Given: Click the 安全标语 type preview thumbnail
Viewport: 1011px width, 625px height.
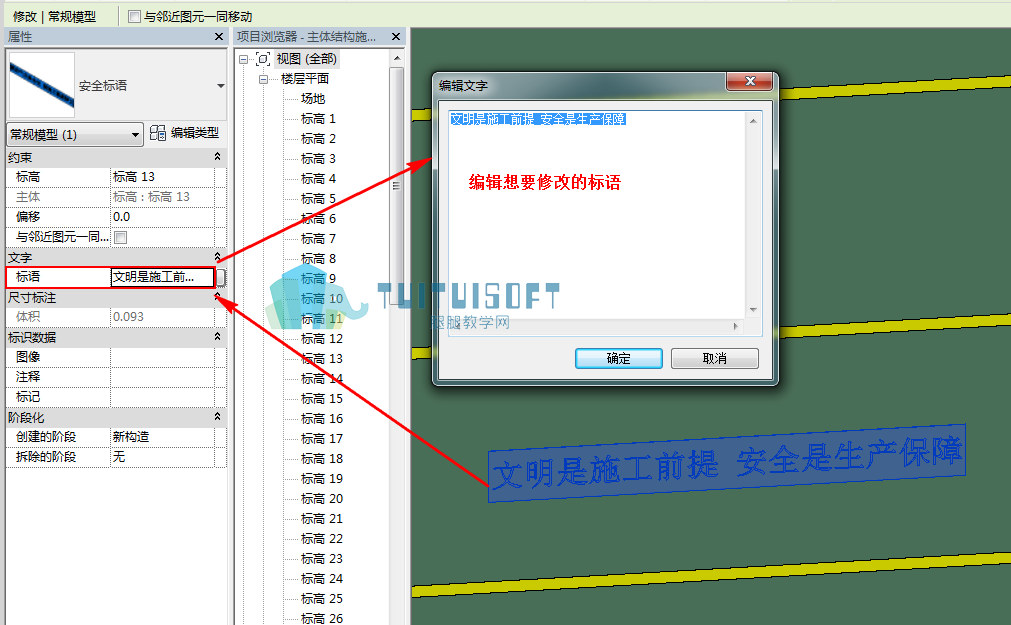Looking at the screenshot, I should tap(42, 85).
